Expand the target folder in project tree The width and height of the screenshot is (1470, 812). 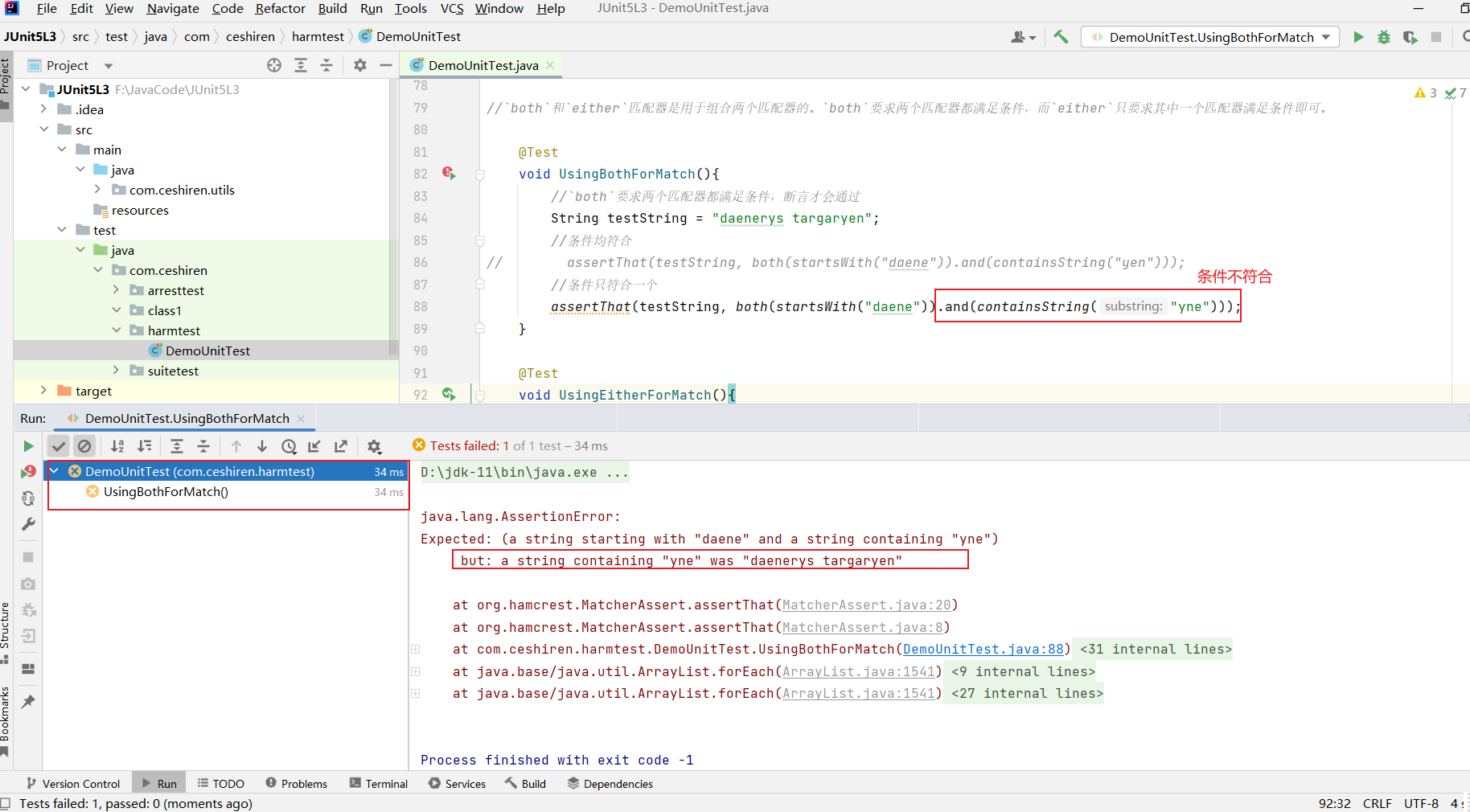tap(44, 391)
